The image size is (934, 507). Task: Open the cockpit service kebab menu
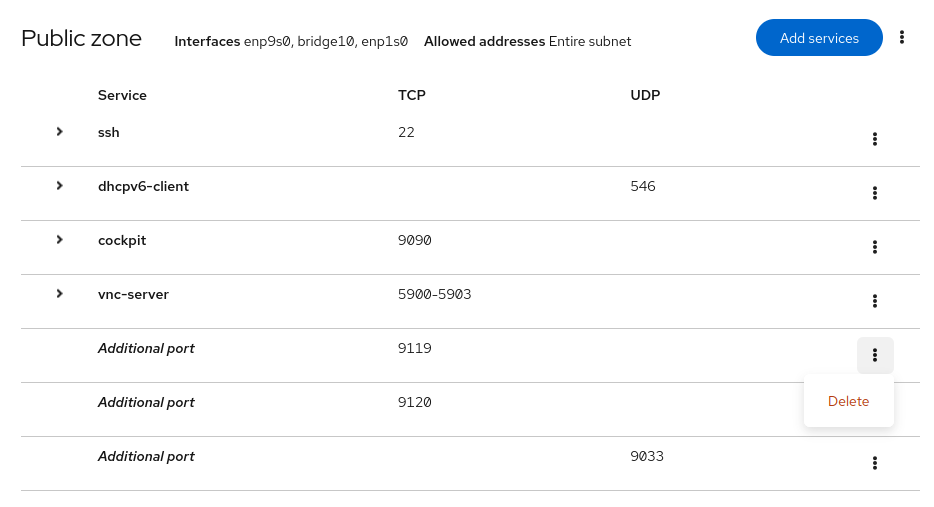coord(875,248)
